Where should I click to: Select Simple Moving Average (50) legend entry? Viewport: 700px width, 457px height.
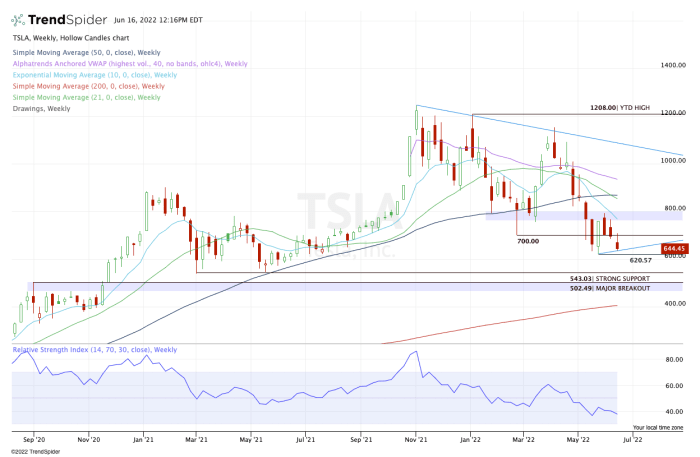[87, 53]
